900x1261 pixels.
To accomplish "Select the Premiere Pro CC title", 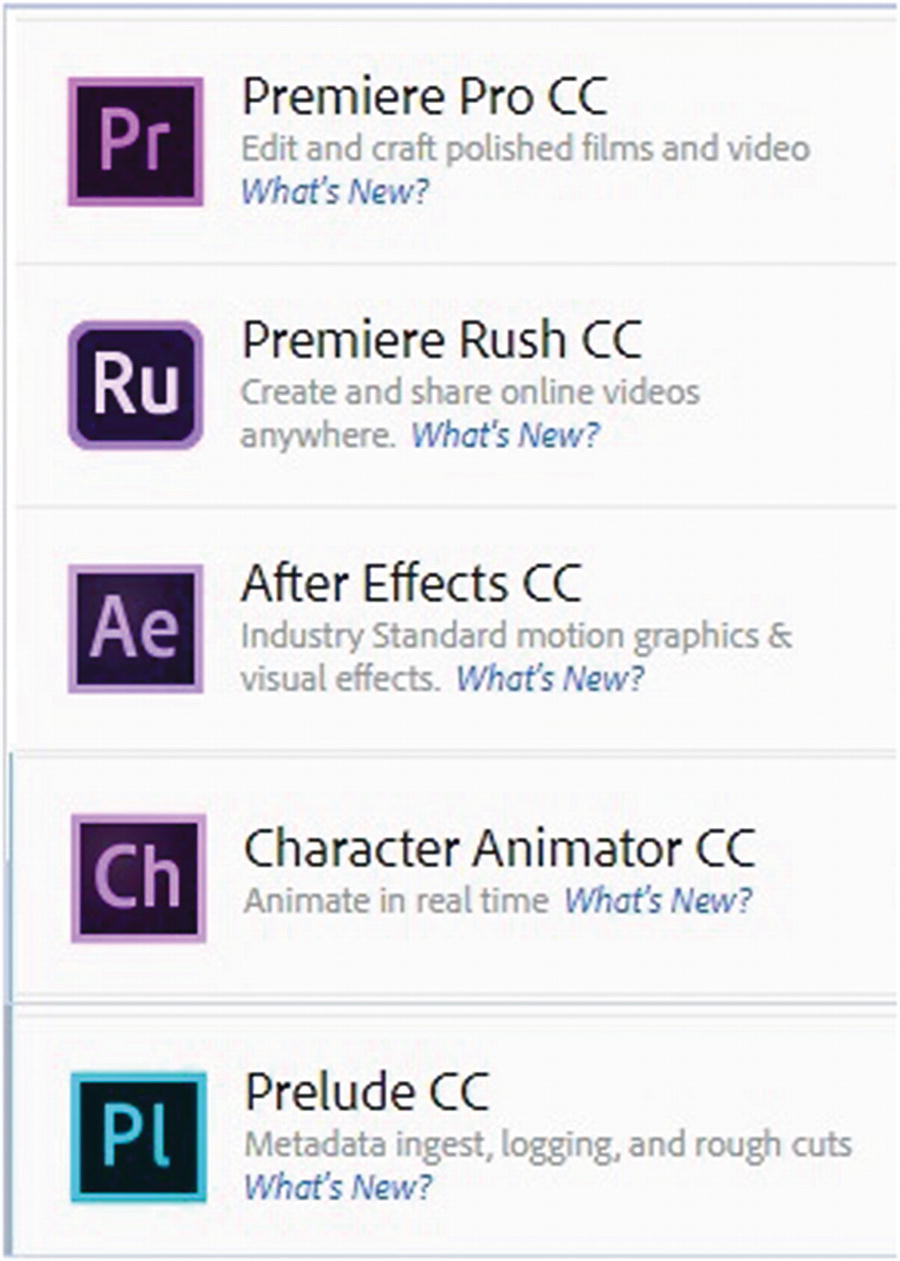I will tap(424, 98).
